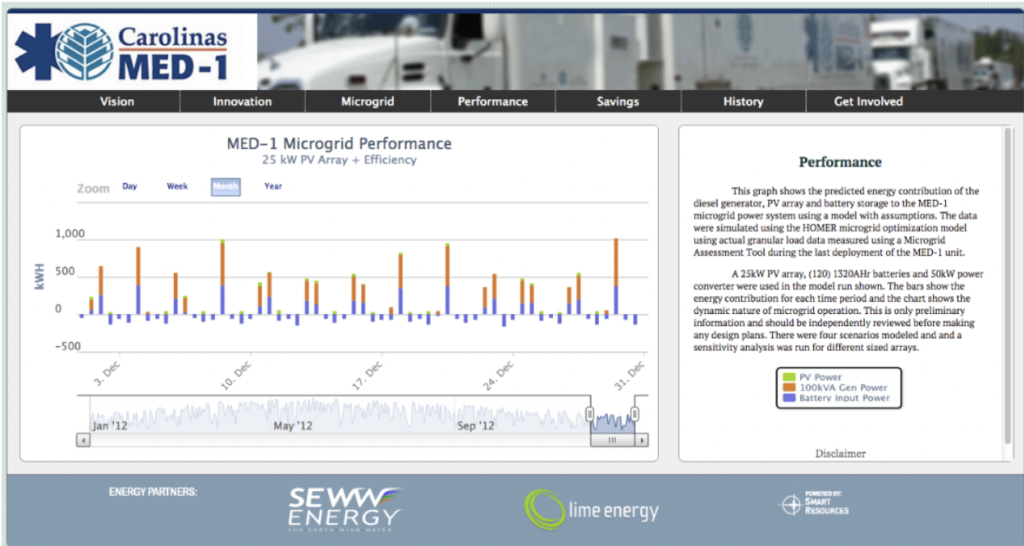Set chart zoom to Week
The width and height of the screenshot is (1024, 546).
click(177, 186)
